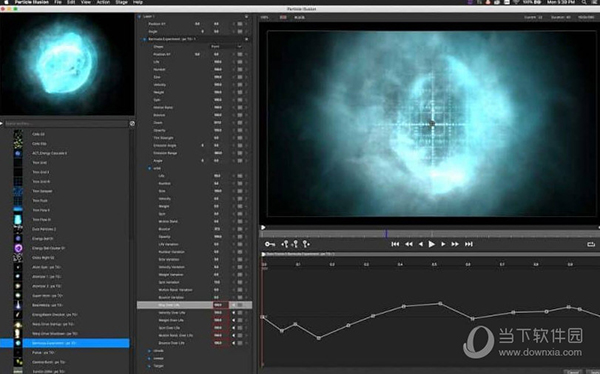Toggle the square box in the Velocity Variation row
The image size is (600, 374).
pos(240,267)
